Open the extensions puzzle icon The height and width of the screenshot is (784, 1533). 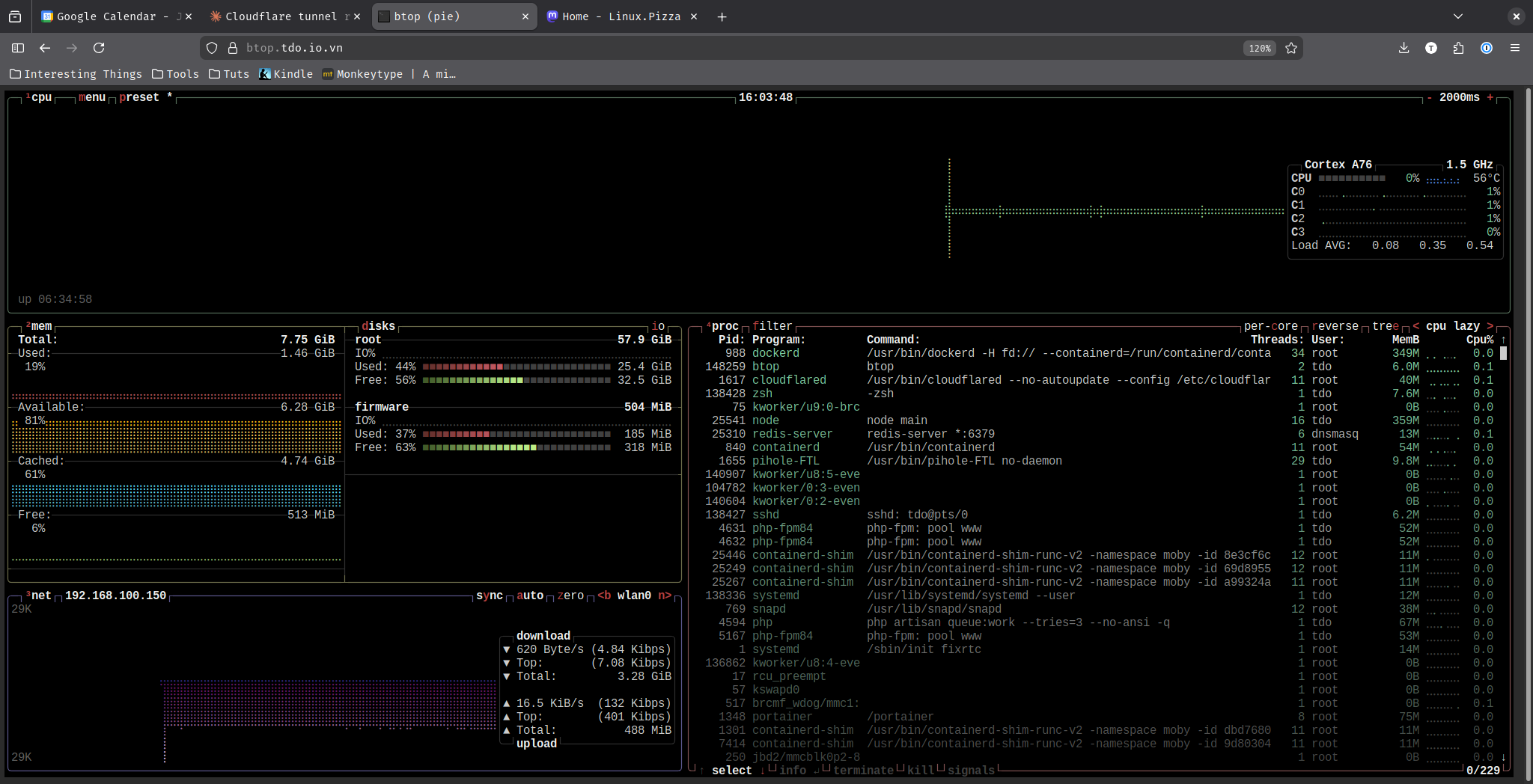point(1458,48)
